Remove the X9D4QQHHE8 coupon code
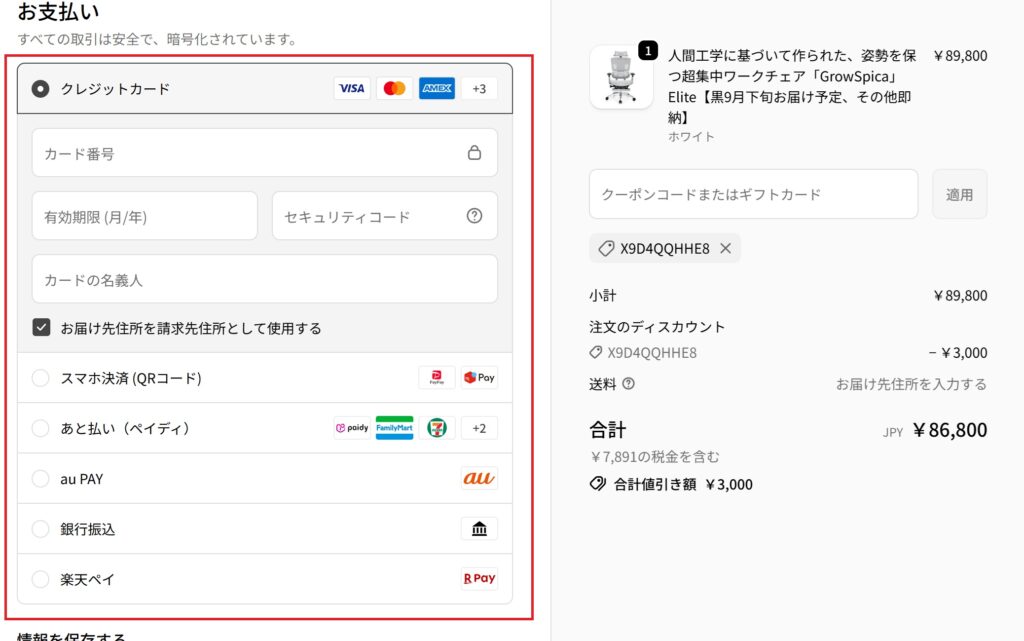The height and width of the screenshot is (641, 1024). pos(726,248)
